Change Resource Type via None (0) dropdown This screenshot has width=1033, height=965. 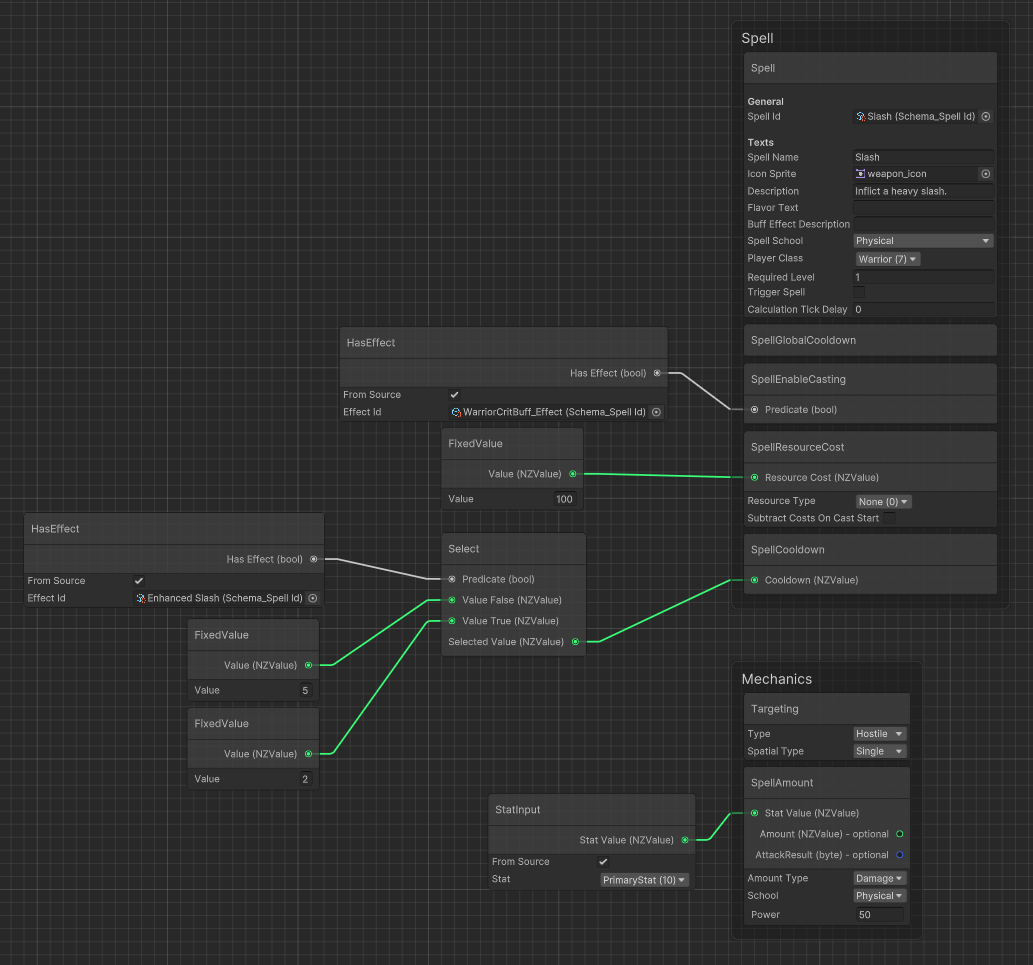883,501
